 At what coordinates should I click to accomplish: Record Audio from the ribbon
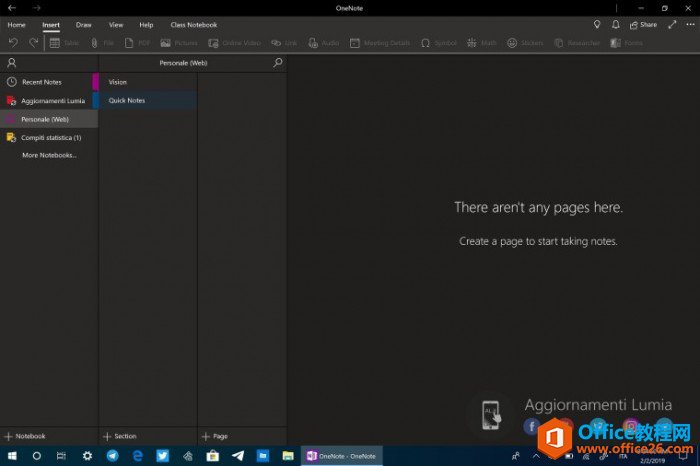[324, 43]
